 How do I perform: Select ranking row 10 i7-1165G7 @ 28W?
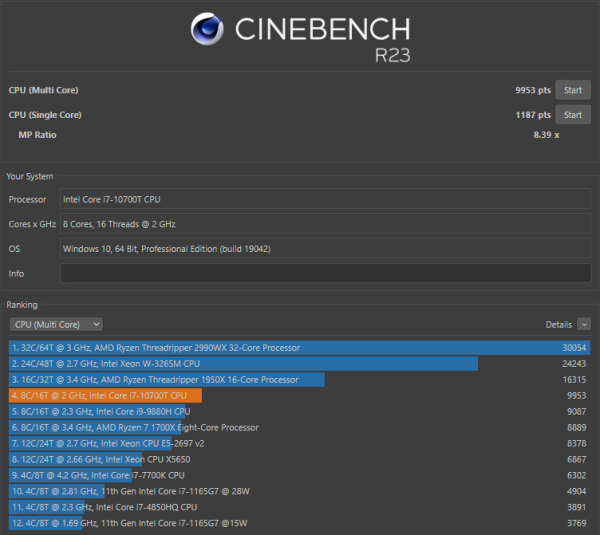[x=300, y=491]
